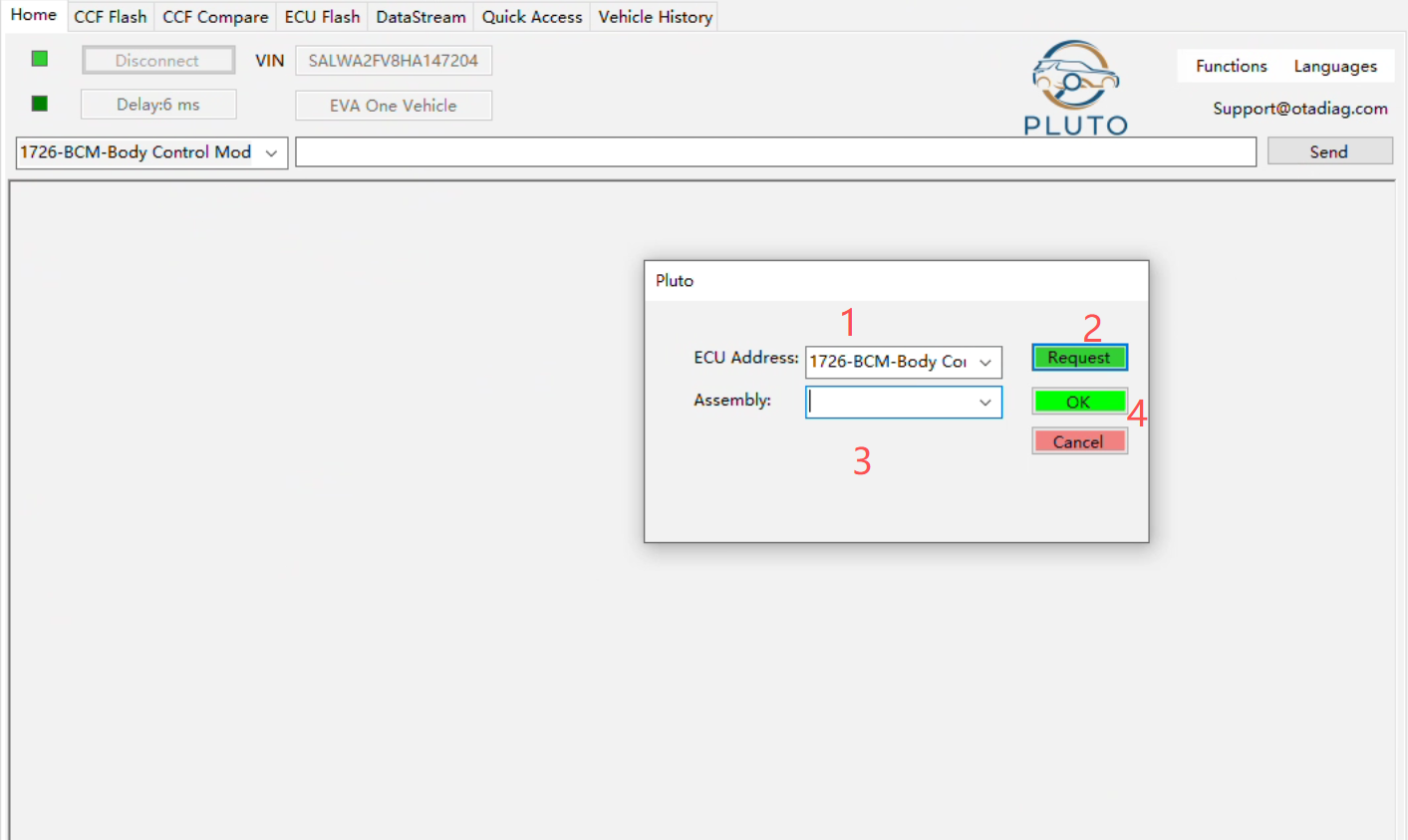The width and height of the screenshot is (1408, 840).
Task: Click the Pluto dialog title bar
Action: coord(897,281)
